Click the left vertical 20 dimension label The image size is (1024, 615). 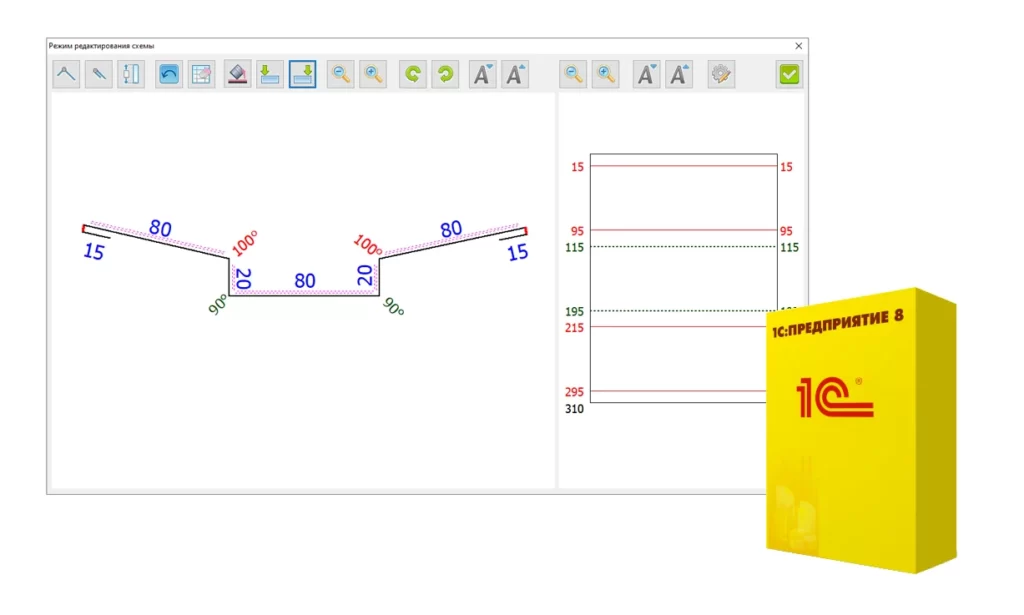point(243,279)
